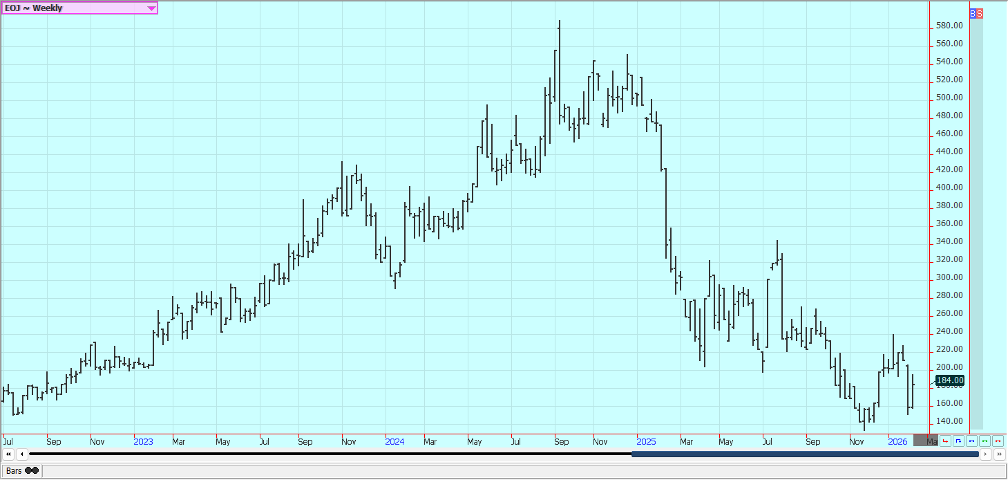This screenshot has width=1008, height=480.
Task: Click the blue dash icon at bottom right
Action: point(972,440)
